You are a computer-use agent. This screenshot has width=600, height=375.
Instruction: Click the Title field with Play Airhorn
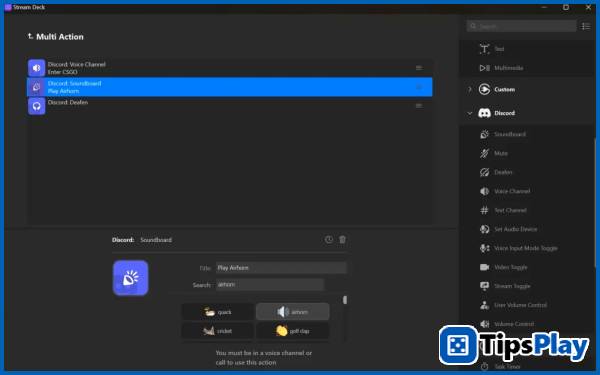(281, 268)
